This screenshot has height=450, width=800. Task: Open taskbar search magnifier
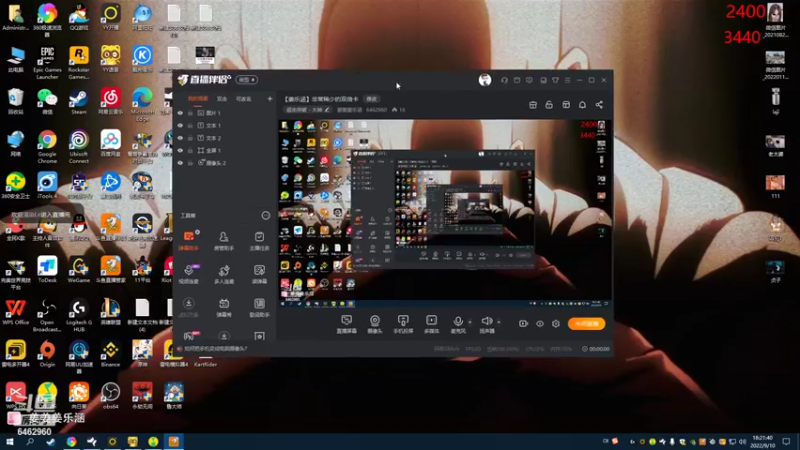(x=30, y=442)
